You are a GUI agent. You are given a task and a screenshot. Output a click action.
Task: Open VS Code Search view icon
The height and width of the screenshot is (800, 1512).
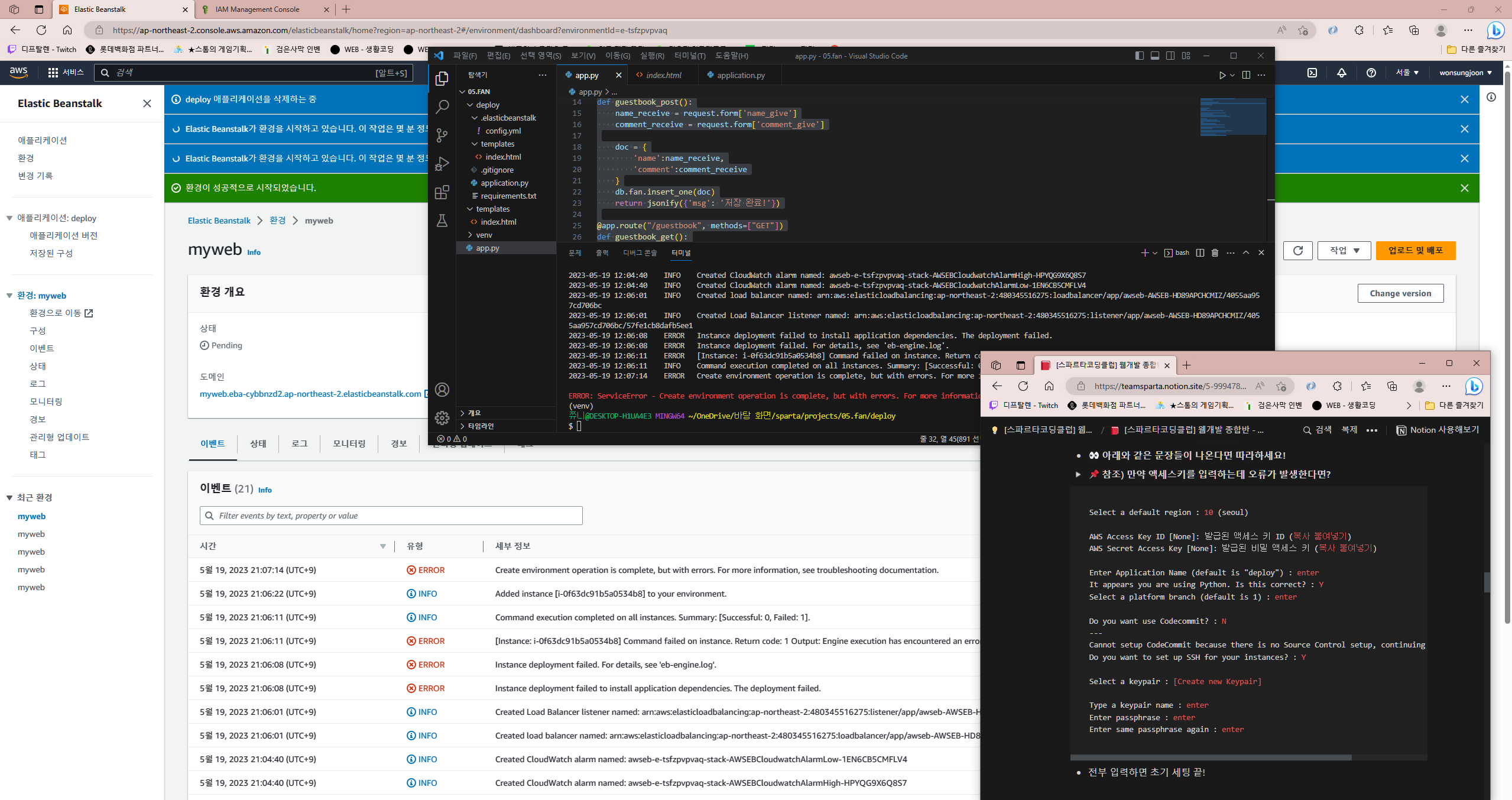(x=442, y=106)
